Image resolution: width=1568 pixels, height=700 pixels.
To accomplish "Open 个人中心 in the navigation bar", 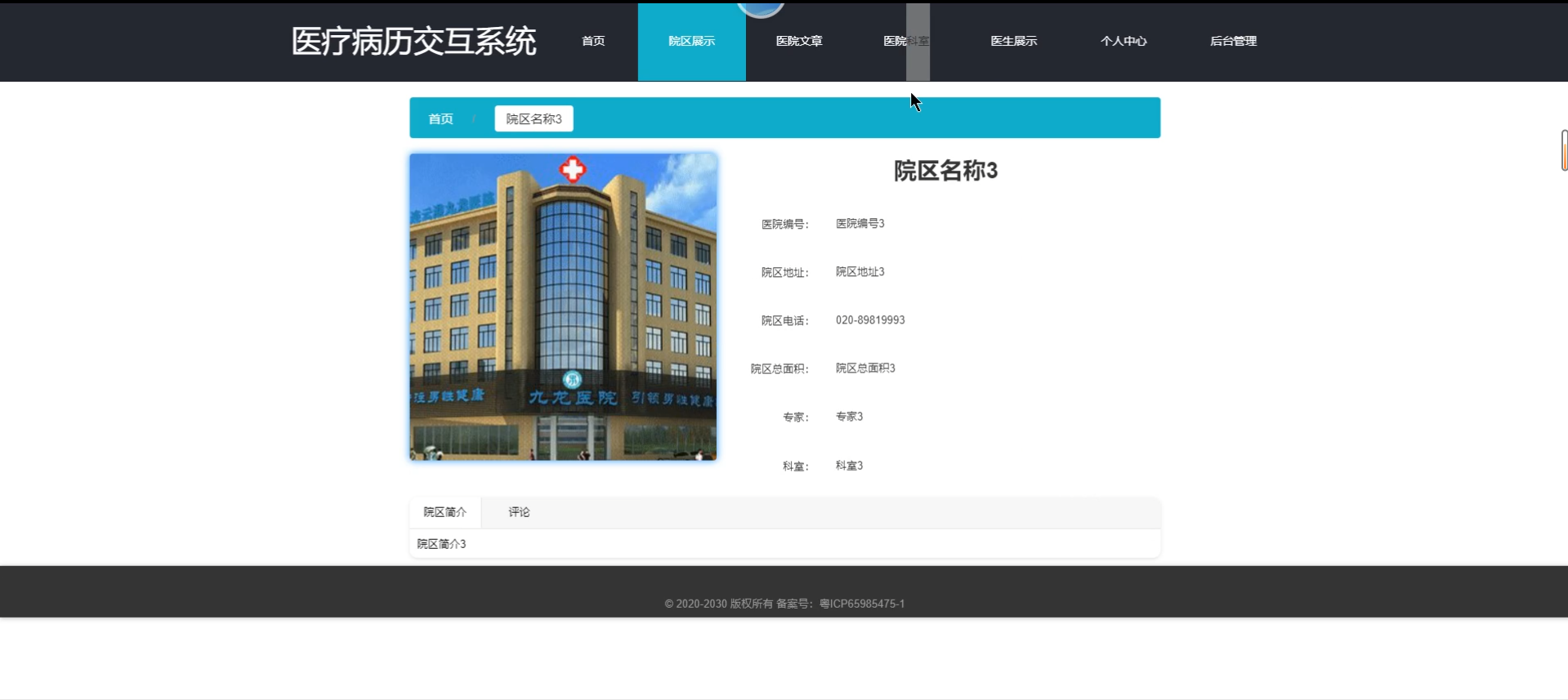I will coord(1124,41).
